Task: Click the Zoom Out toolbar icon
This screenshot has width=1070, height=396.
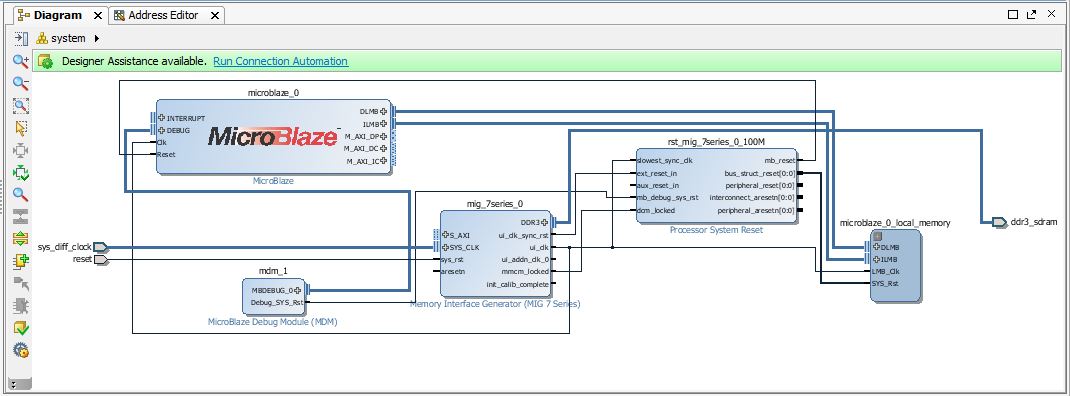Action: point(21,83)
